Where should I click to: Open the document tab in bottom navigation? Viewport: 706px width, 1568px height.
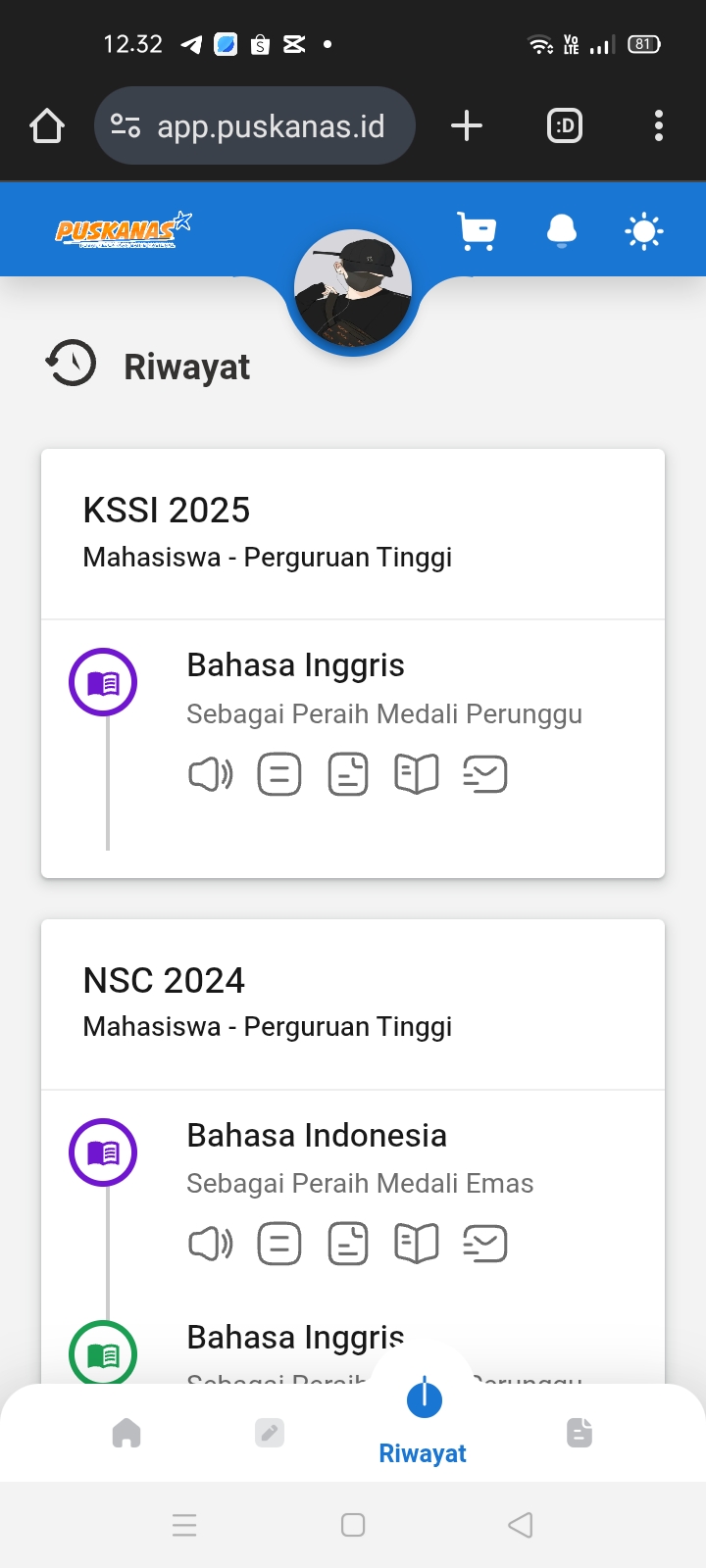(x=580, y=1433)
